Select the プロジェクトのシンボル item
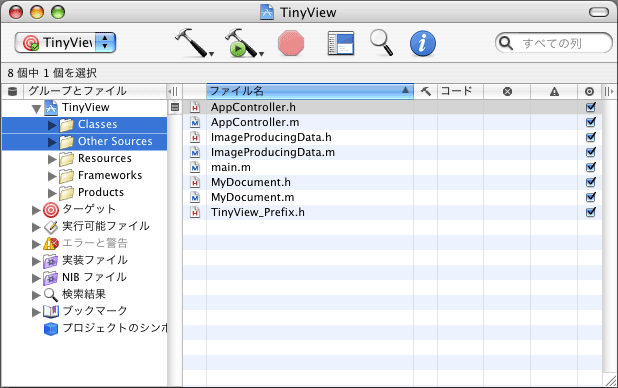 tap(115, 328)
